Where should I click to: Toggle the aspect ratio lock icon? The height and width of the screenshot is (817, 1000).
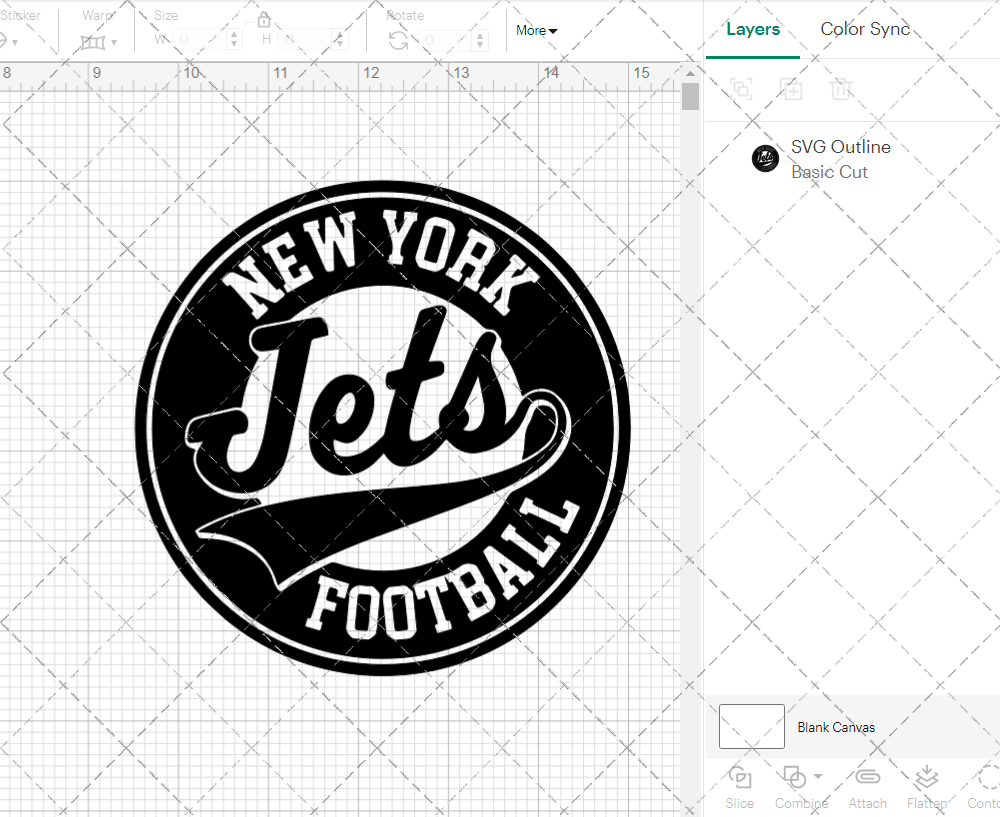pos(264,20)
